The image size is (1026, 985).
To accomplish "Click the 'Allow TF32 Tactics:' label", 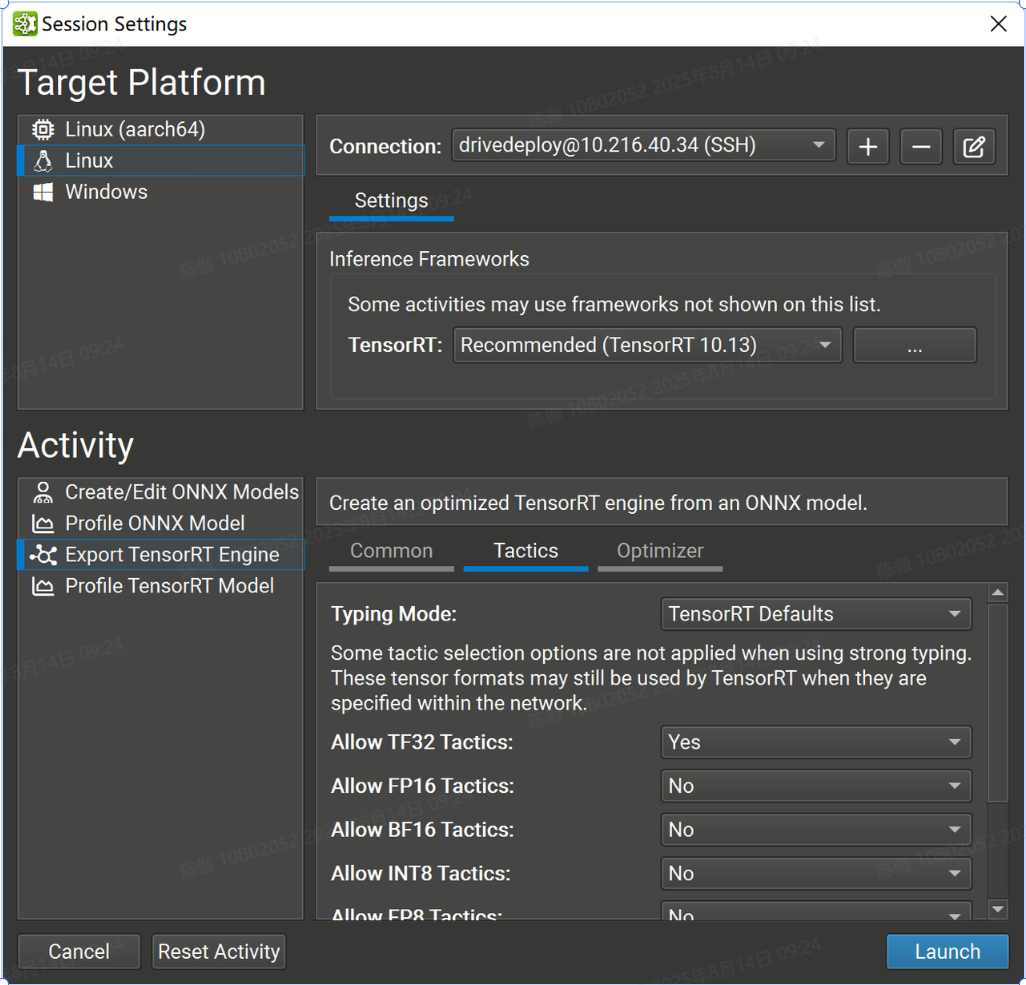I will click(422, 742).
